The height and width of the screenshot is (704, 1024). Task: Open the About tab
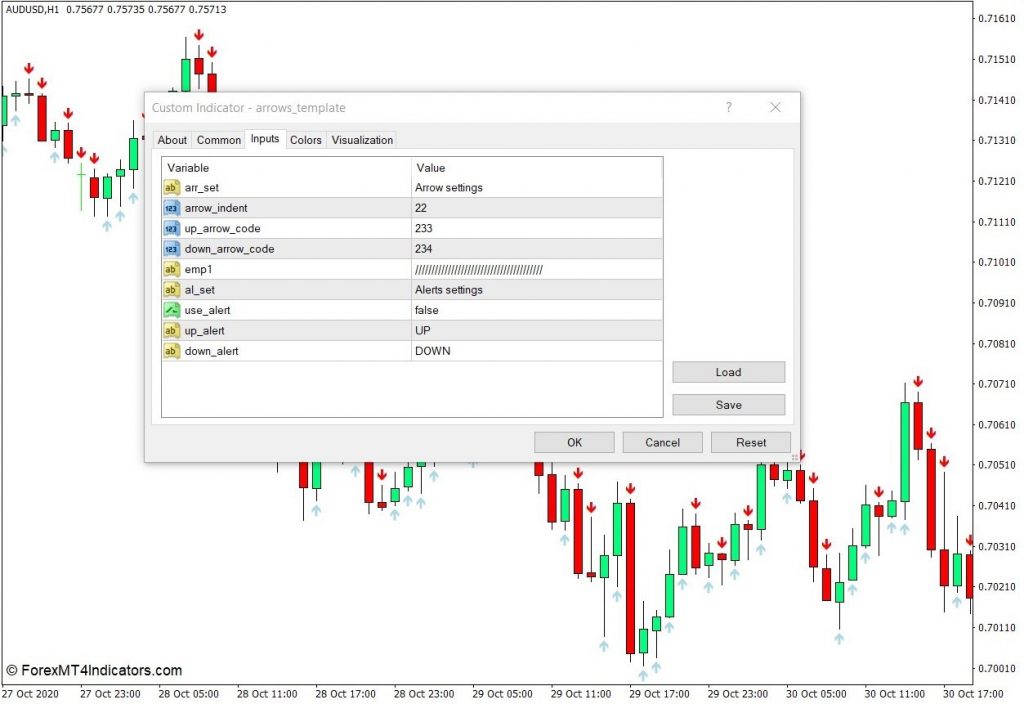click(172, 140)
